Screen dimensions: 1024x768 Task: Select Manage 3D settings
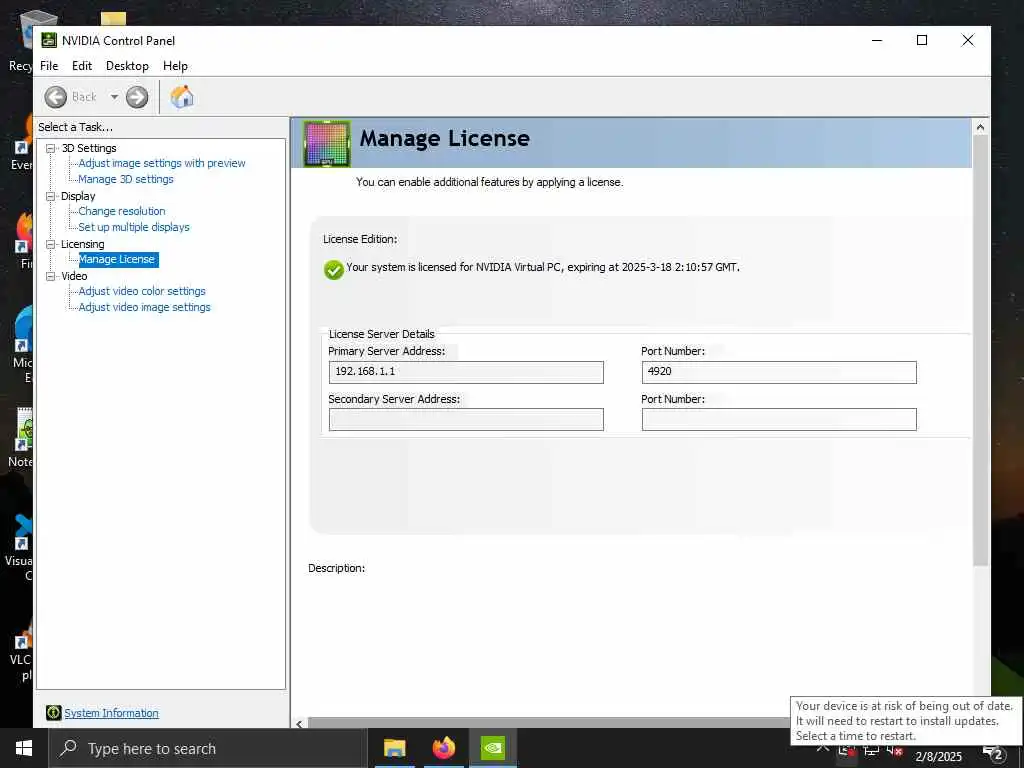pyautogui.click(x=126, y=179)
